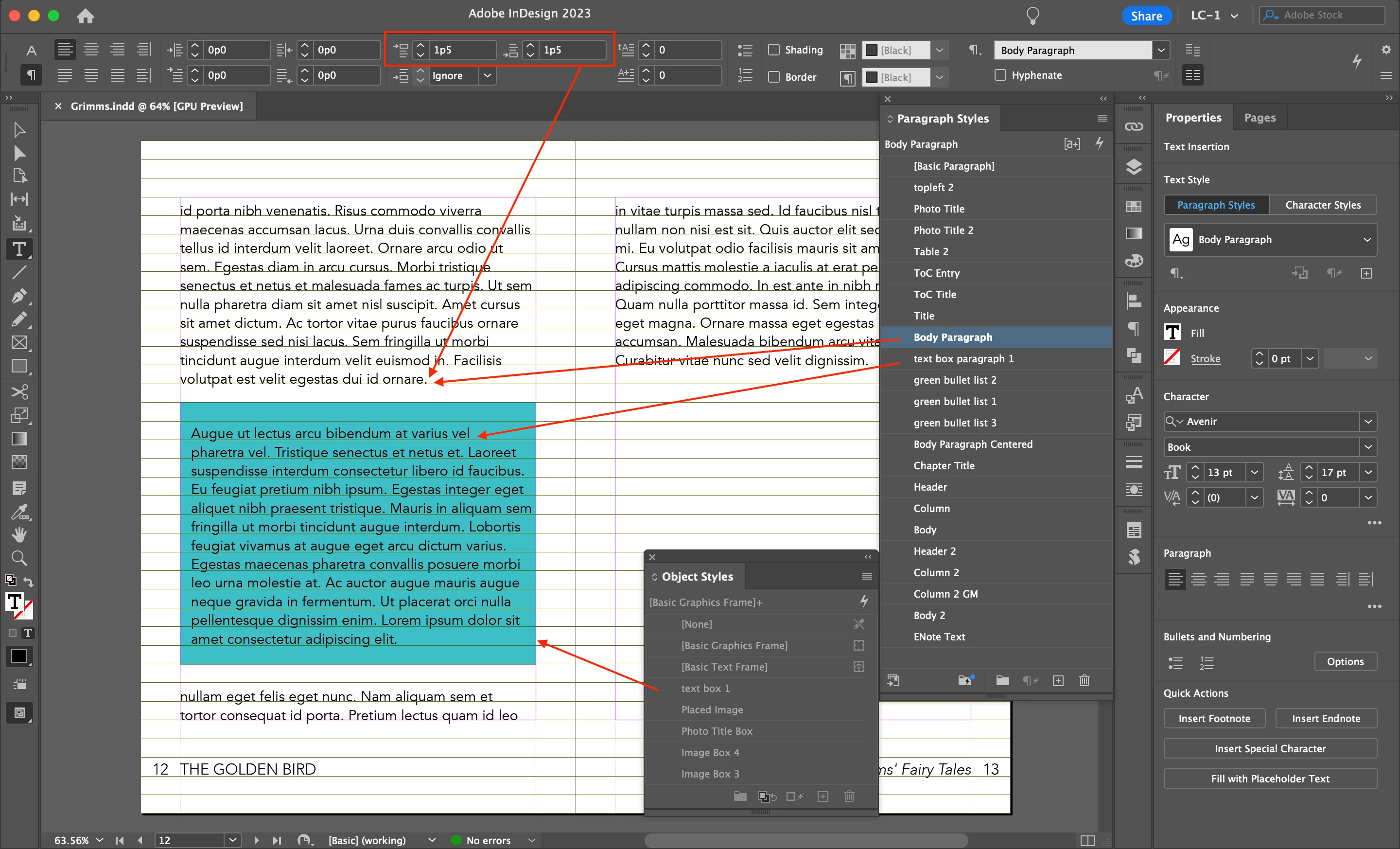
Task: Open the page number 12 dropdown
Action: (232, 840)
